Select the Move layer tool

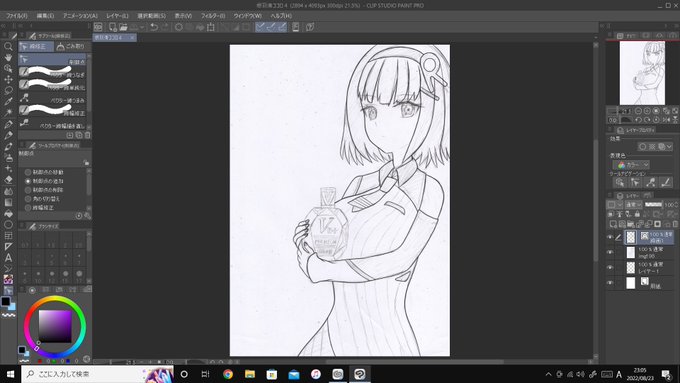tap(8, 79)
